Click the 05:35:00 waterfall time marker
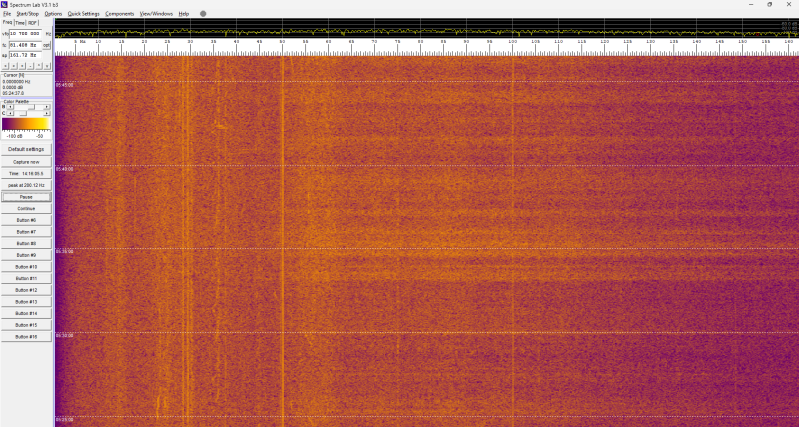 click(x=64, y=252)
